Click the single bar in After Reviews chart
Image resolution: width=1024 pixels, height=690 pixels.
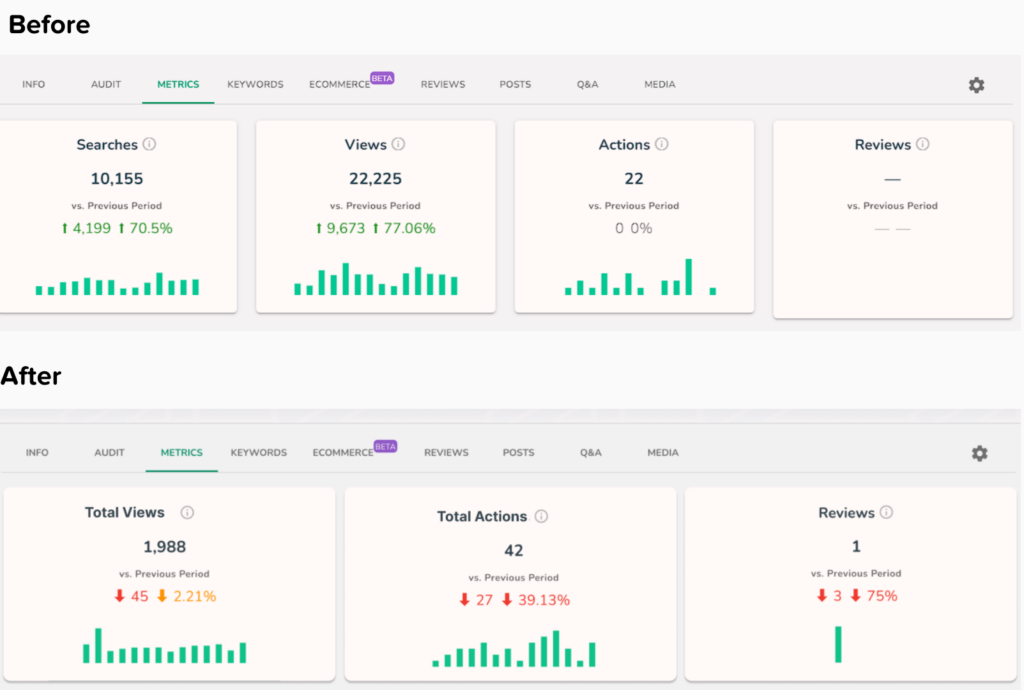838,644
